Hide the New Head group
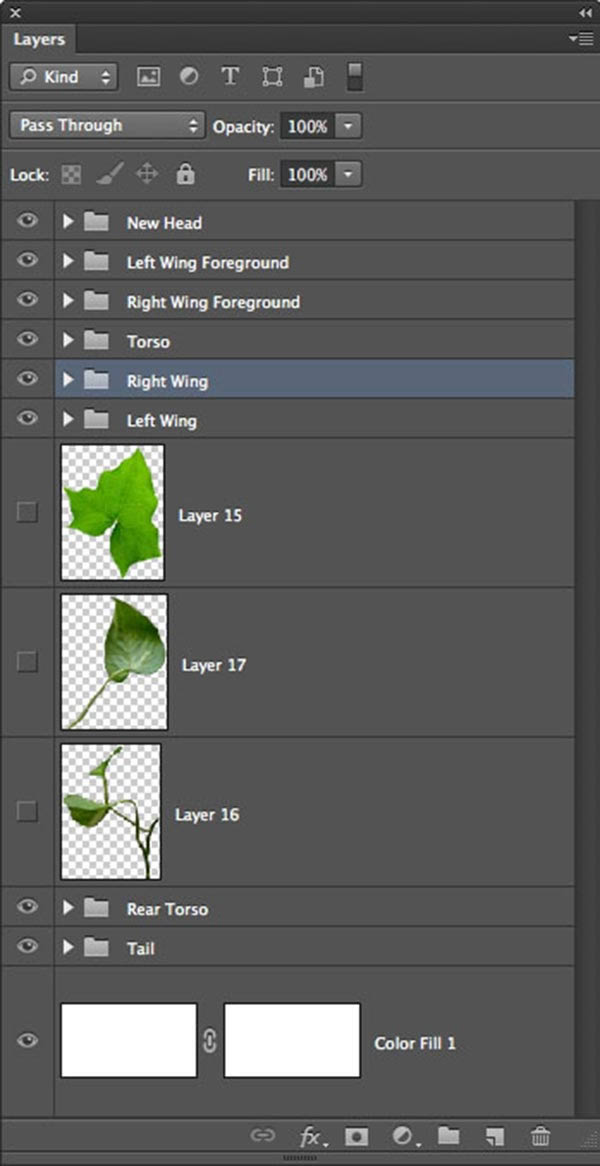Image resolution: width=600 pixels, height=1166 pixels. click(x=27, y=222)
